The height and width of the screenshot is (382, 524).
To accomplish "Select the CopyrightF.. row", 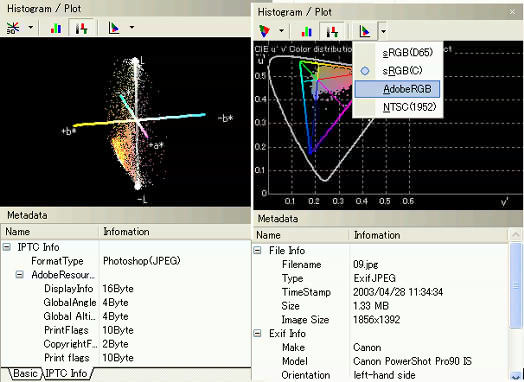I will pyautogui.click(x=126, y=344).
